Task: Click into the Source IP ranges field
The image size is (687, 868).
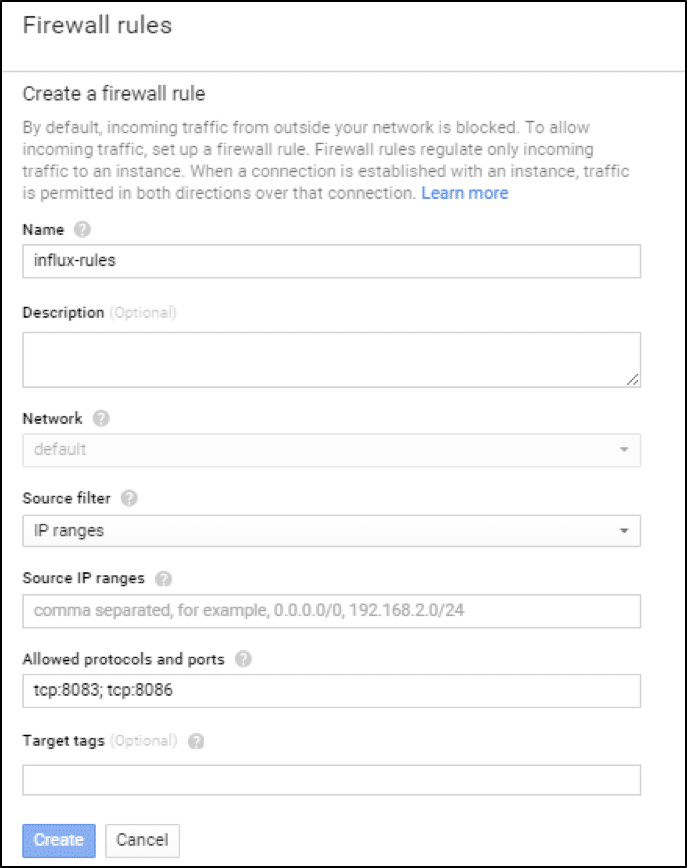Action: [331, 610]
